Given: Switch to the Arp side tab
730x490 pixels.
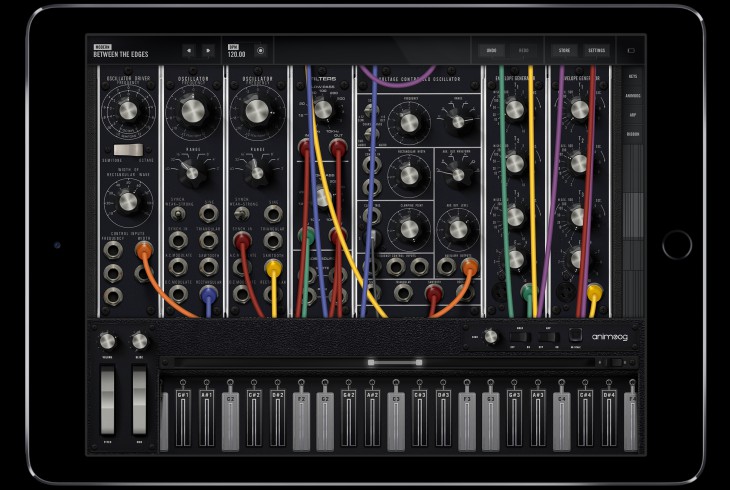Looking at the screenshot, I should pyautogui.click(x=632, y=114).
